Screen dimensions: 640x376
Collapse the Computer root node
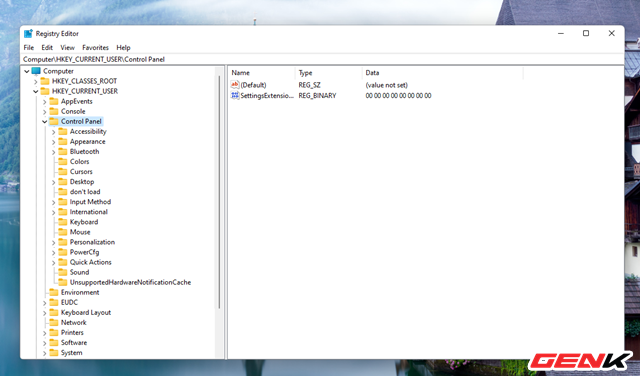click(27, 71)
